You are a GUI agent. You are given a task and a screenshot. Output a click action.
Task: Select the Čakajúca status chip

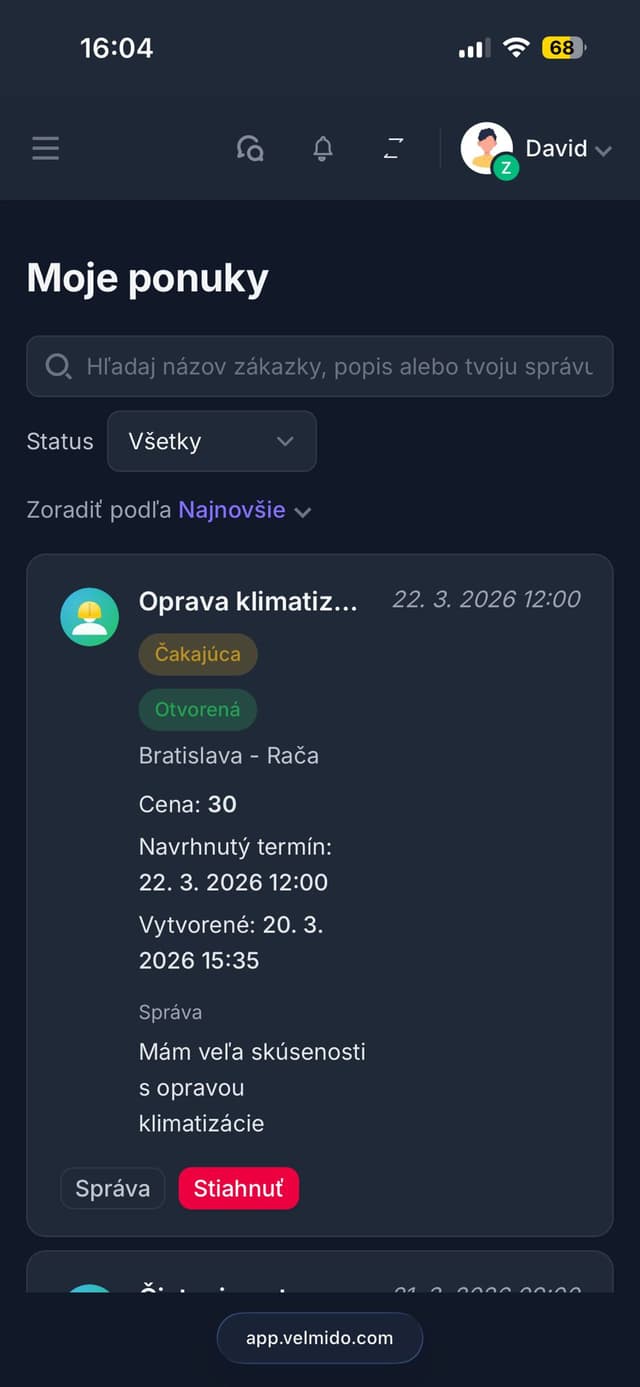197,654
